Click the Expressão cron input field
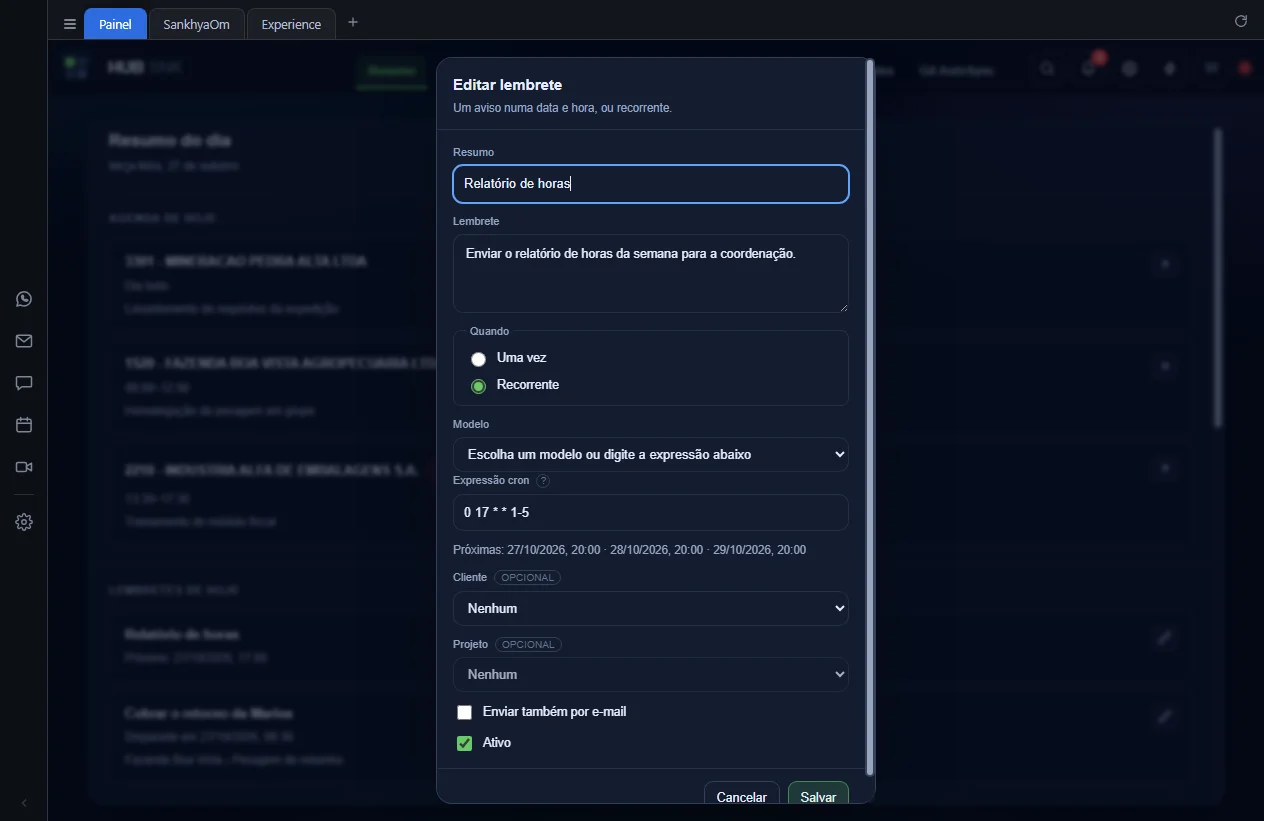 coord(651,512)
